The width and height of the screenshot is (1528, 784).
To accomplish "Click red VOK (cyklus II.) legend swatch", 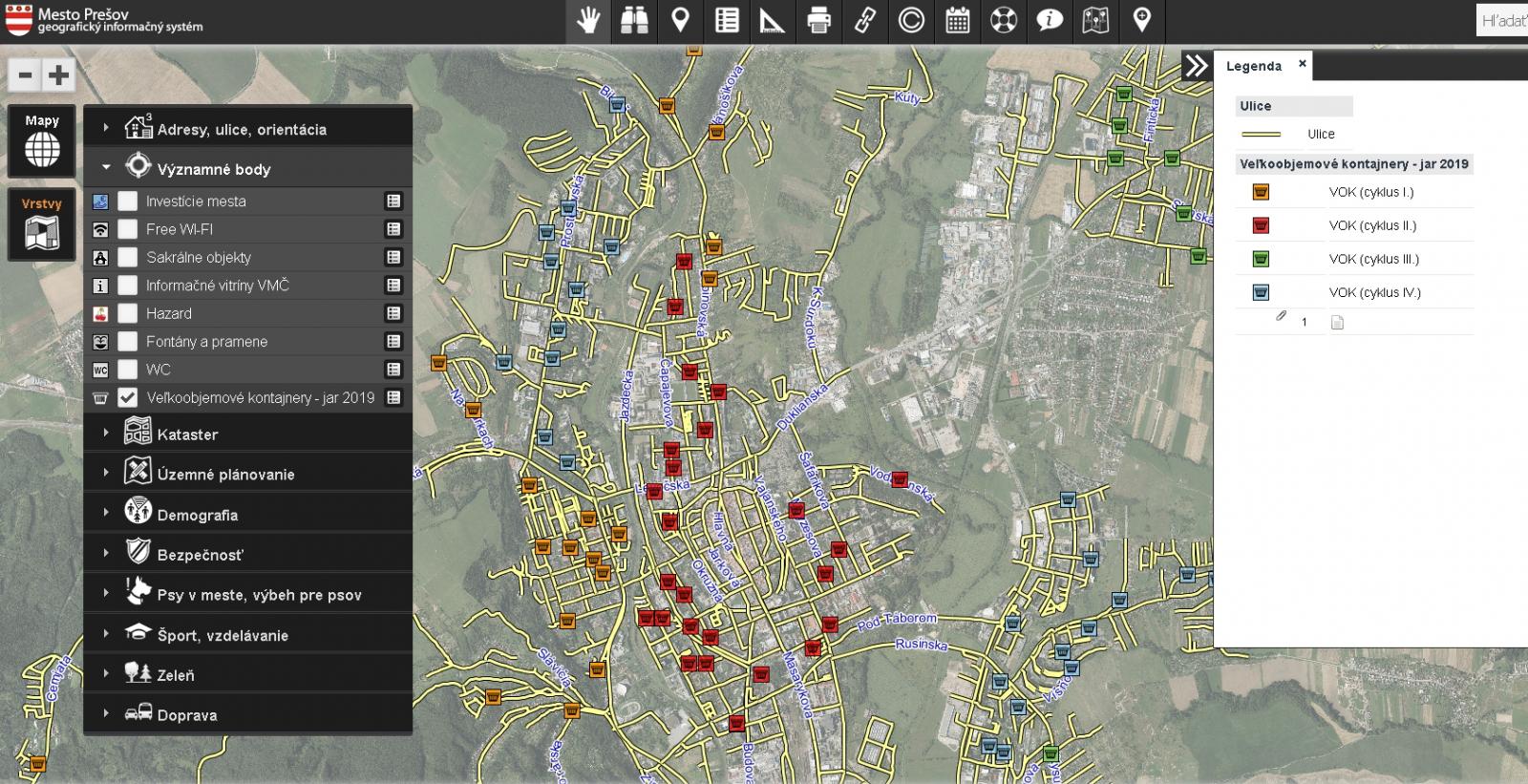I will [x=1261, y=225].
